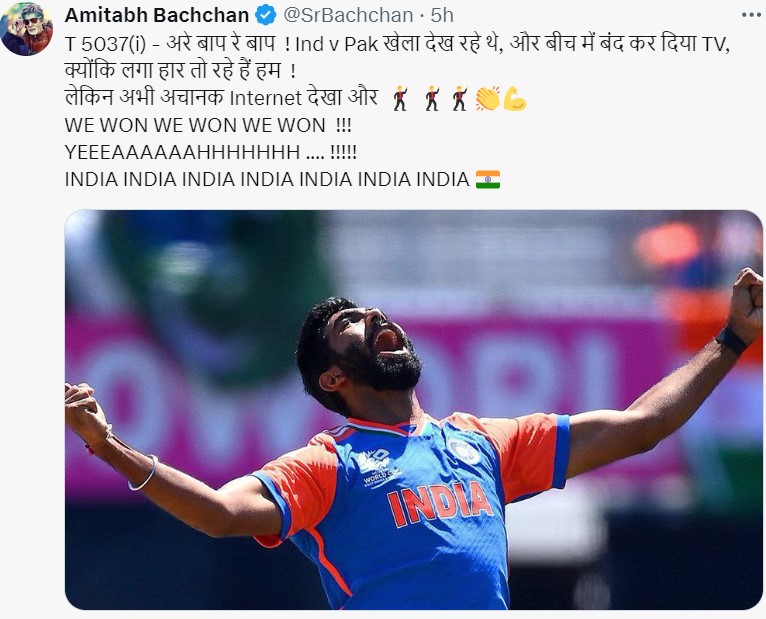
Task: Click the T 5037(i) tweet number text
Action: point(105,44)
